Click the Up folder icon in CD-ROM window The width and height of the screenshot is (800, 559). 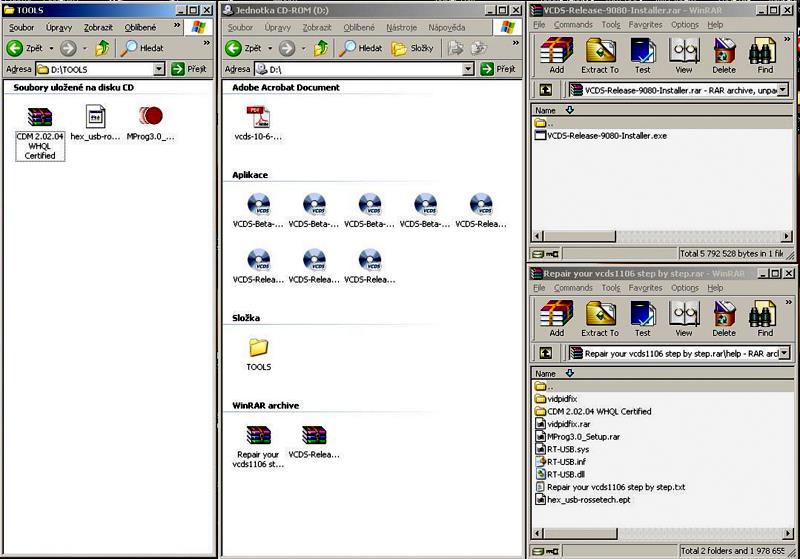(x=321, y=48)
